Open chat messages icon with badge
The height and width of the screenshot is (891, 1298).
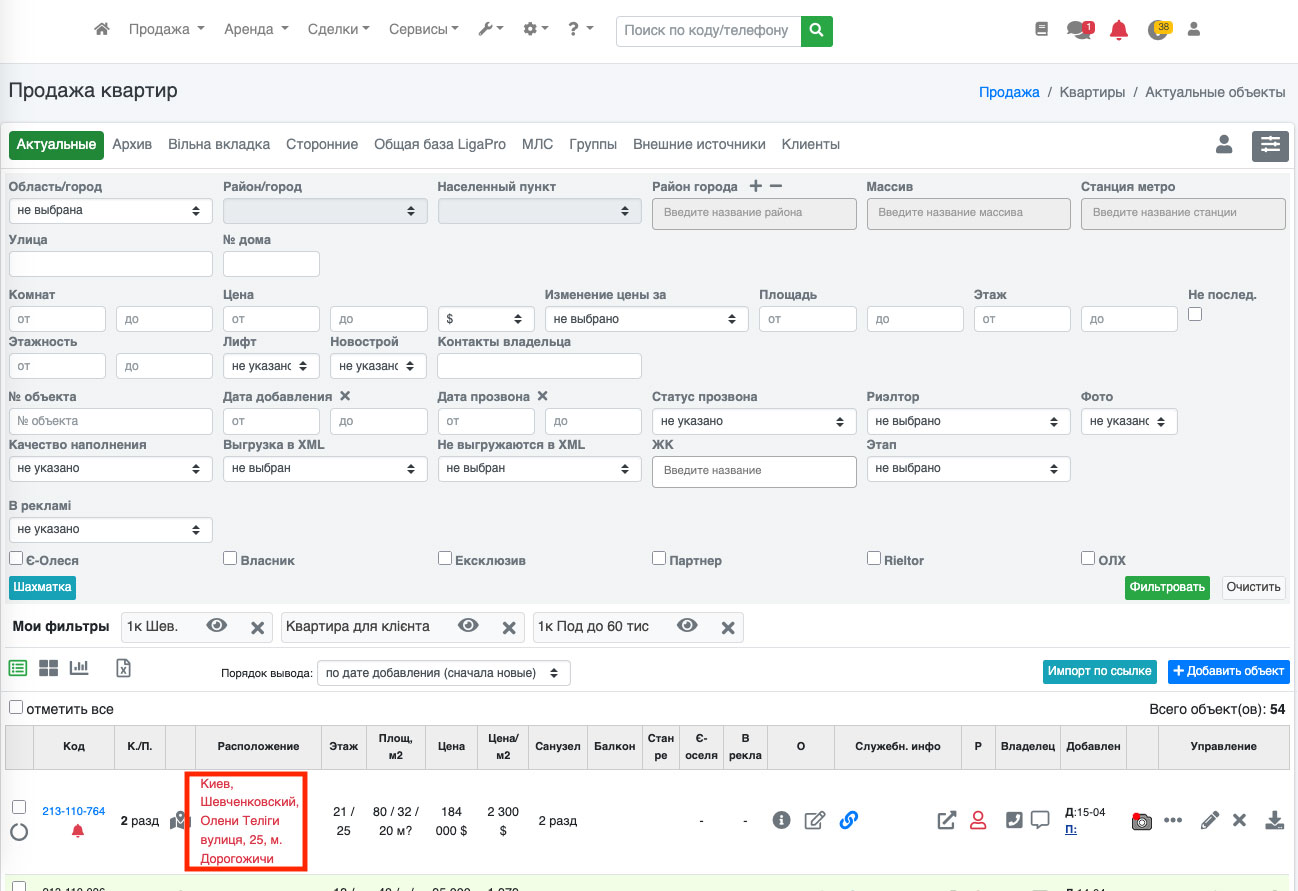(1078, 30)
